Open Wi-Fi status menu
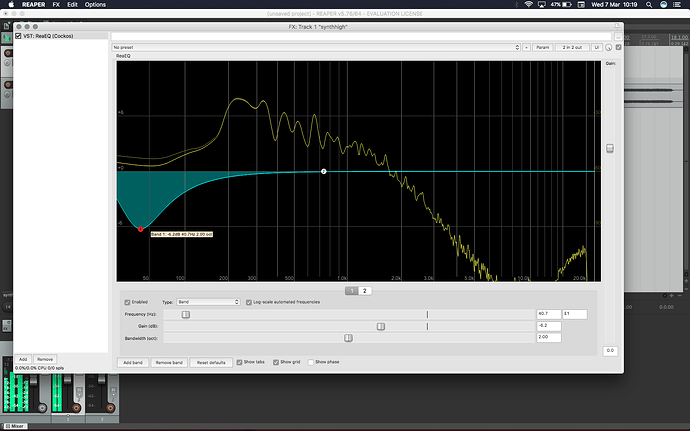The height and width of the screenshot is (431, 690). tap(529, 4)
